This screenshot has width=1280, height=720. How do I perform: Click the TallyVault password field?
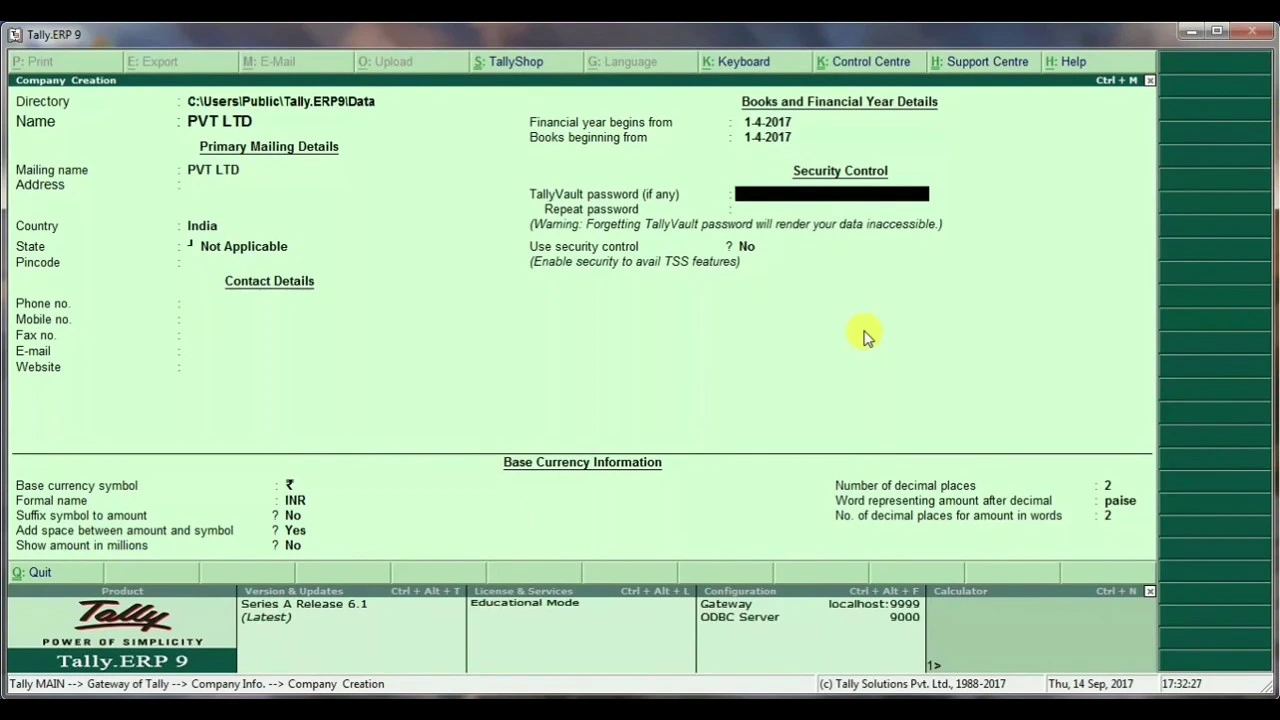pyautogui.click(x=832, y=194)
